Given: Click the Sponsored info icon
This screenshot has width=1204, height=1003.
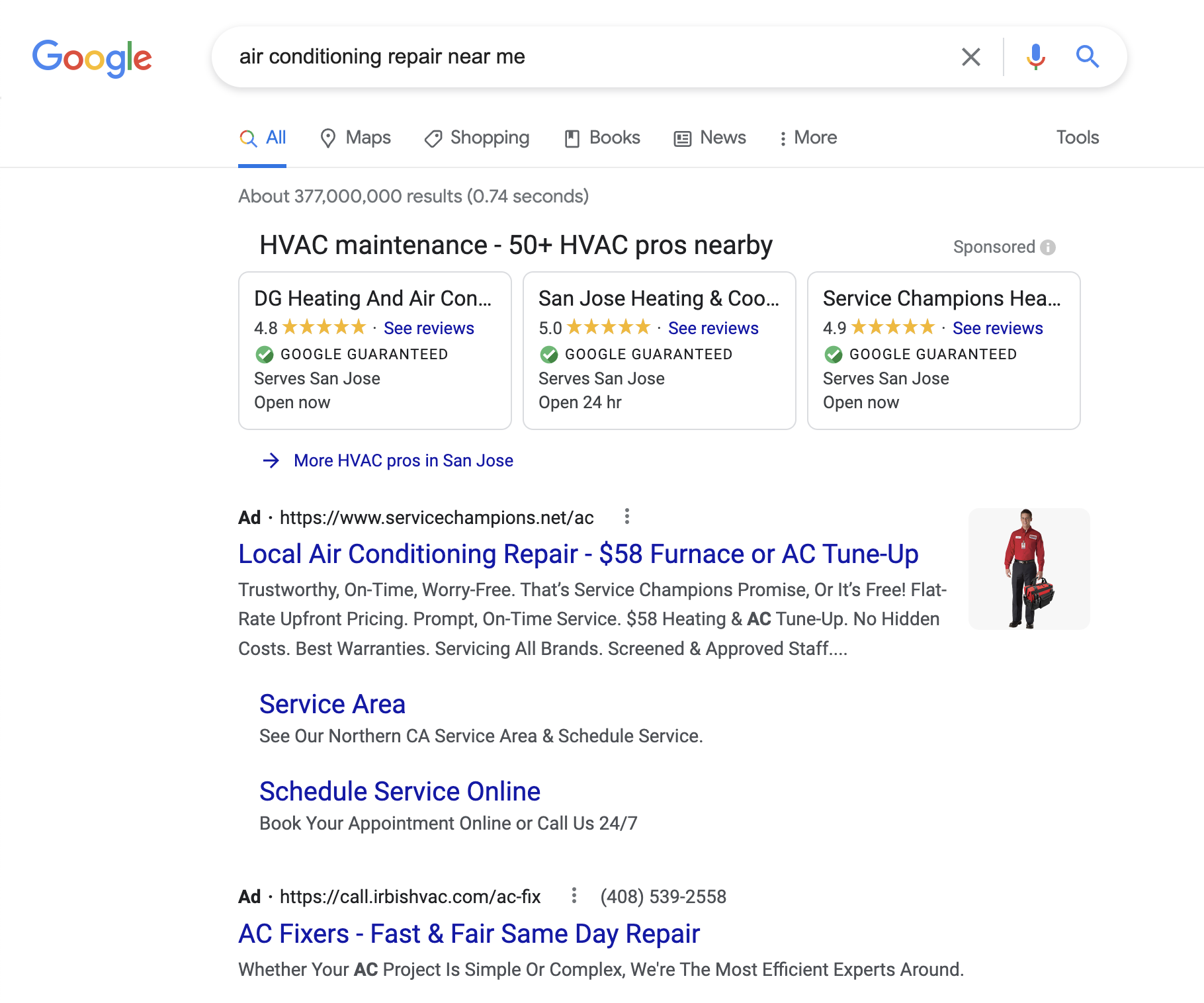Looking at the screenshot, I should point(1047,247).
